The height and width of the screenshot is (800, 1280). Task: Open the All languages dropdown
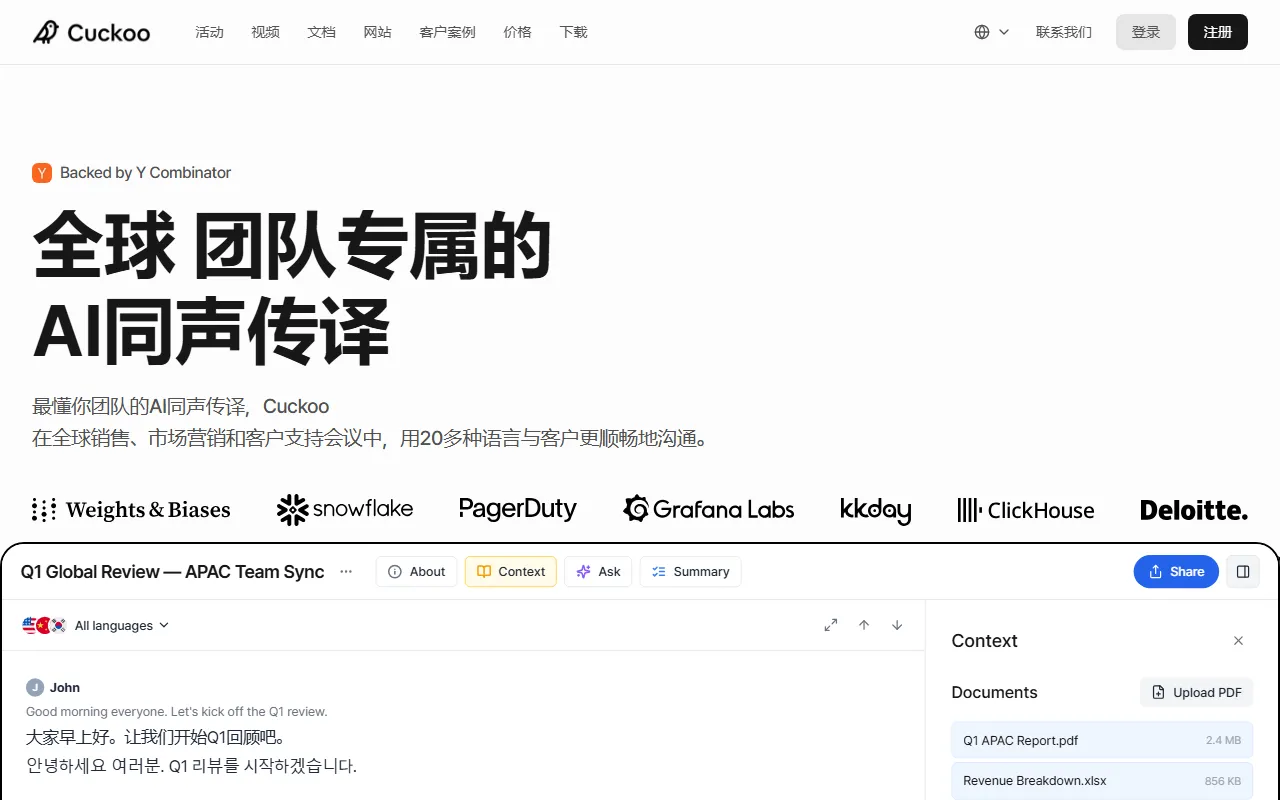(115, 624)
